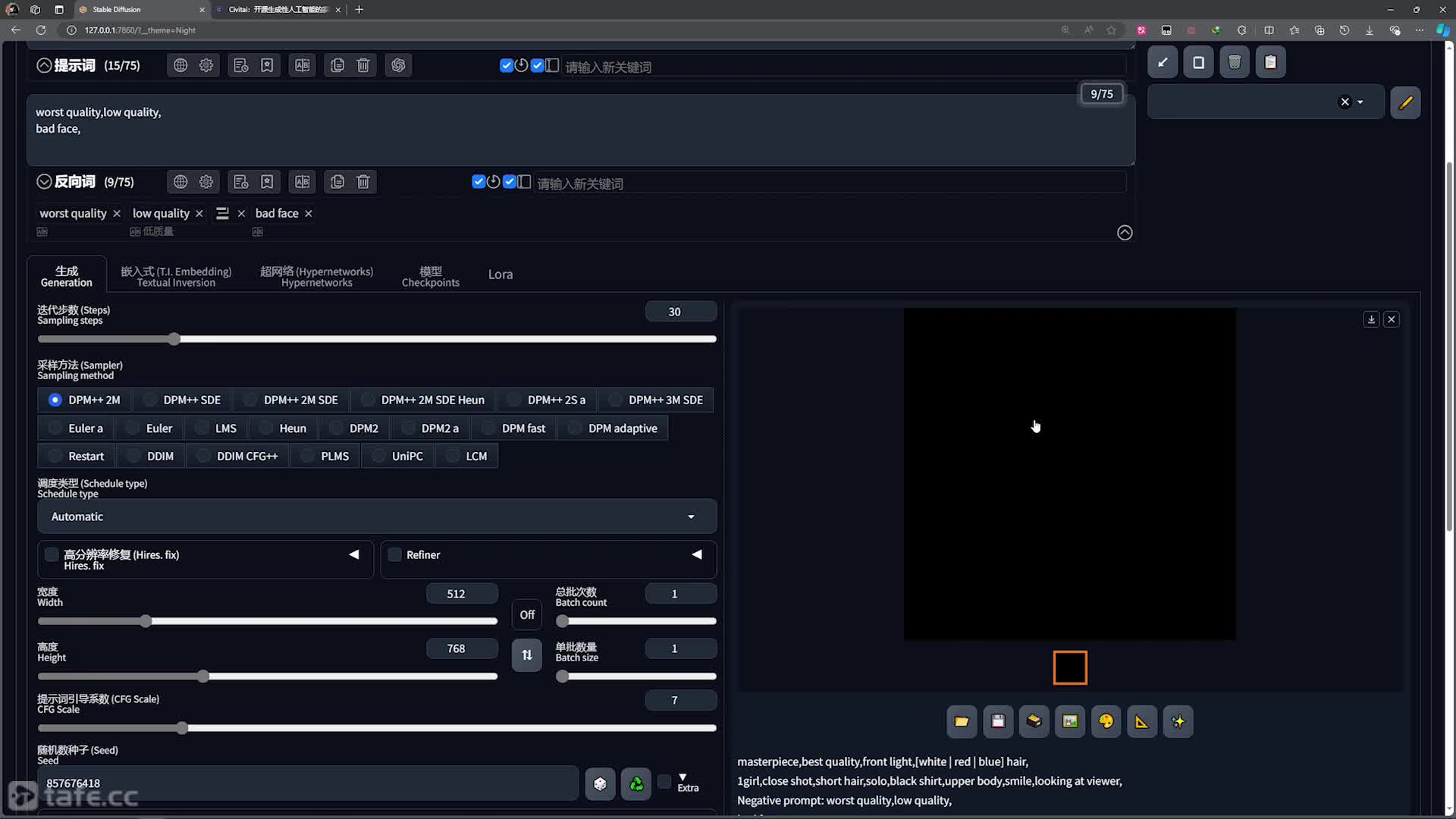Viewport: 1456px width, 819px height.
Task: Toggle first blue checkbox in 提示词 row
Action: pos(507,65)
